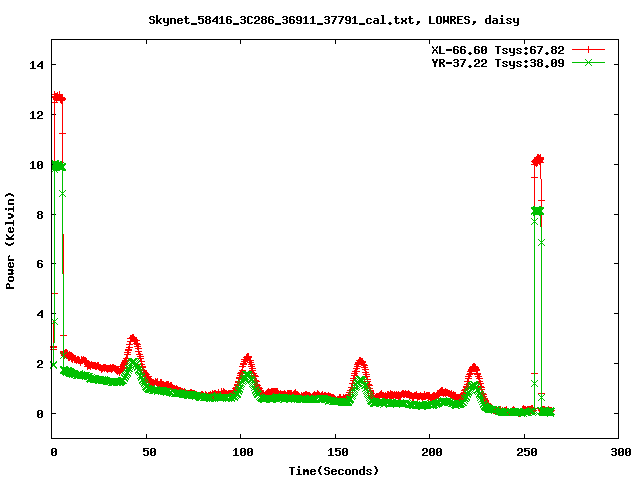Click y-axis tick label 14
Screen dimensions: 640x480
click(x=37, y=65)
